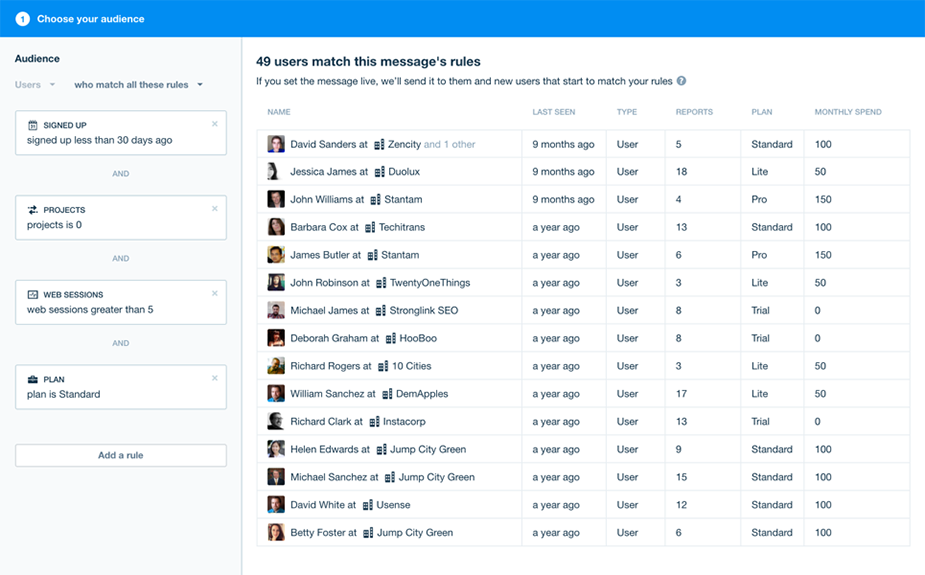The width and height of the screenshot is (925, 575).
Task: Open David Sanders' user profile link
Action: click(323, 144)
